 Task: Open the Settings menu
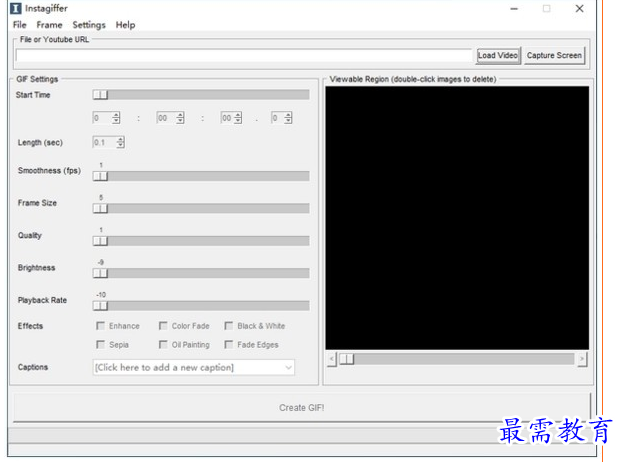[x=89, y=25]
